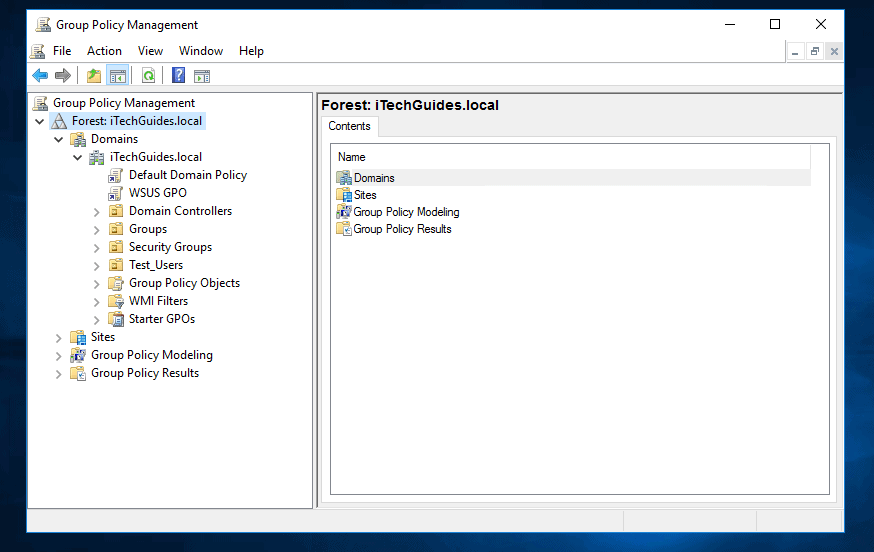Click Group Policy Results icon in Contents list
The width and height of the screenshot is (874, 552).
pos(344,229)
